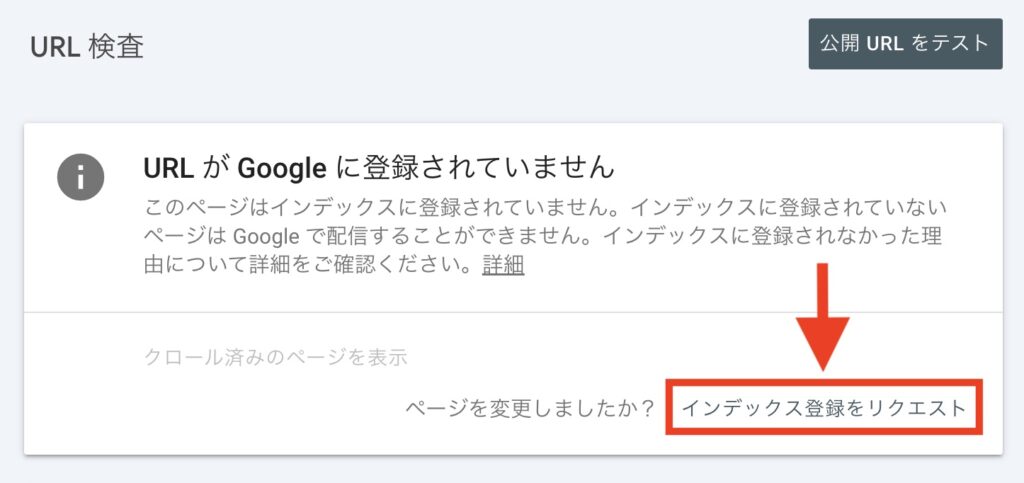Click the gray info circle icon
The image size is (1024, 483).
pyautogui.click(x=82, y=178)
